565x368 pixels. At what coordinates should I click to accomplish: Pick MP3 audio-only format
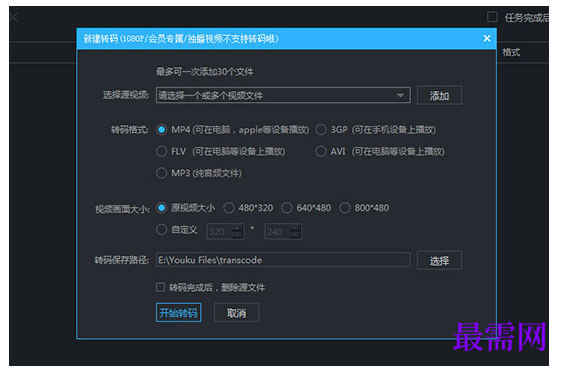pos(161,173)
